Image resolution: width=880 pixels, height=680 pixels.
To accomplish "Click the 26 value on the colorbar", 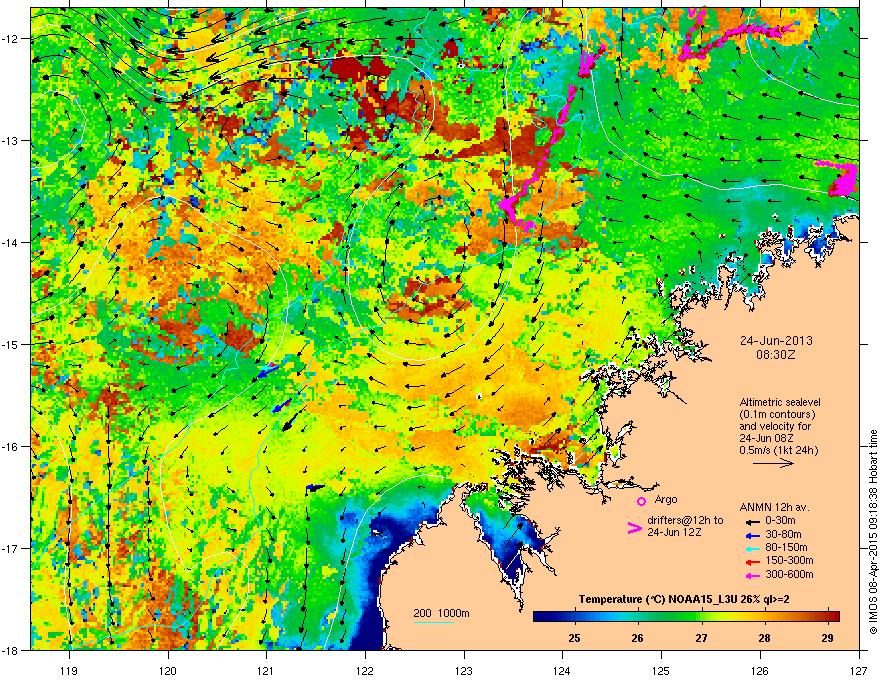I will (x=637, y=638).
